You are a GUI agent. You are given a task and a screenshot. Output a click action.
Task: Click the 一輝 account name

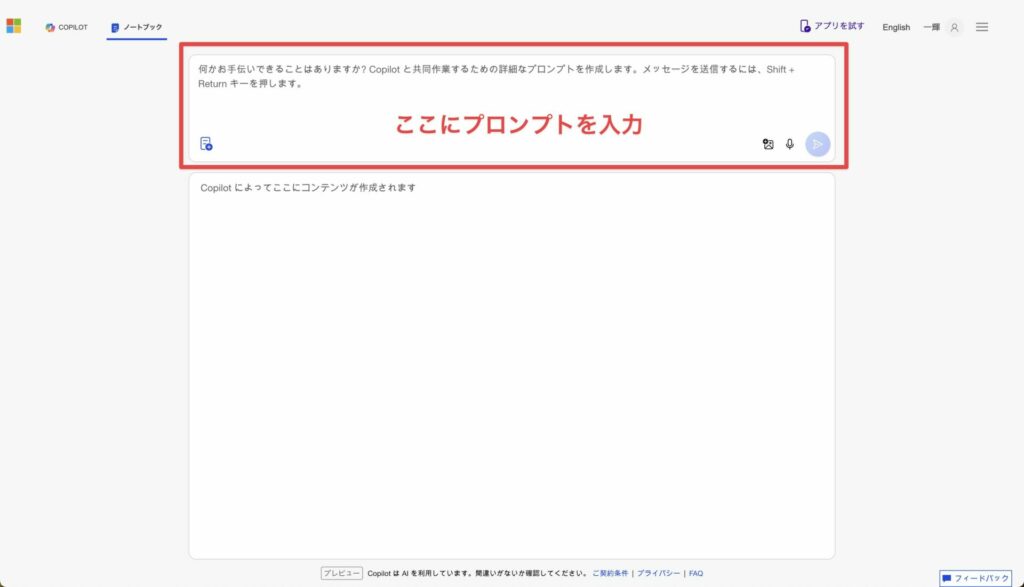click(x=931, y=27)
